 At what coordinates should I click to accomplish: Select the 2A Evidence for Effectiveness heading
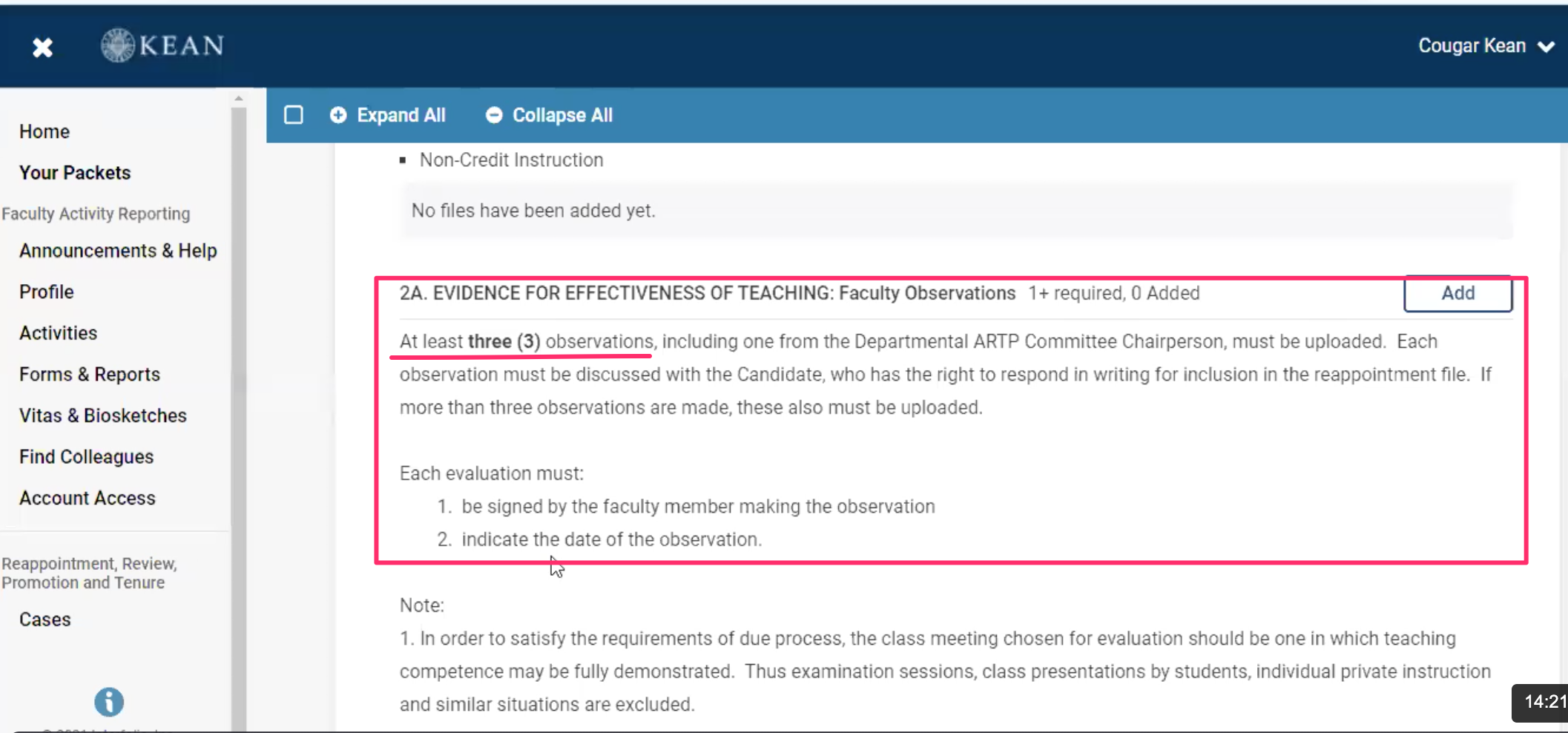click(x=708, y=293)
